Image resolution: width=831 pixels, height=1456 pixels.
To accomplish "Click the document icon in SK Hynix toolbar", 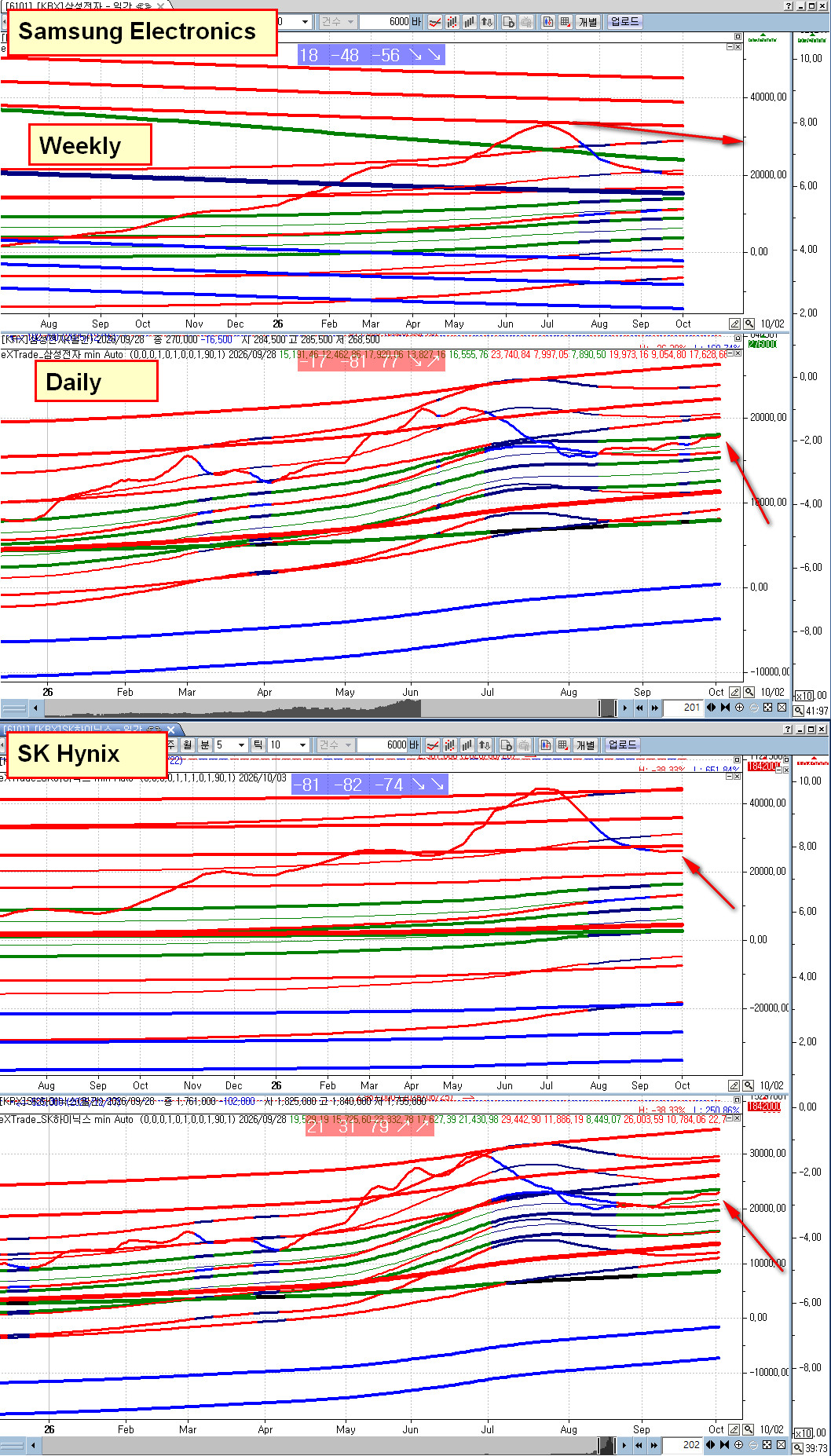I will click(x=507, y=745).
